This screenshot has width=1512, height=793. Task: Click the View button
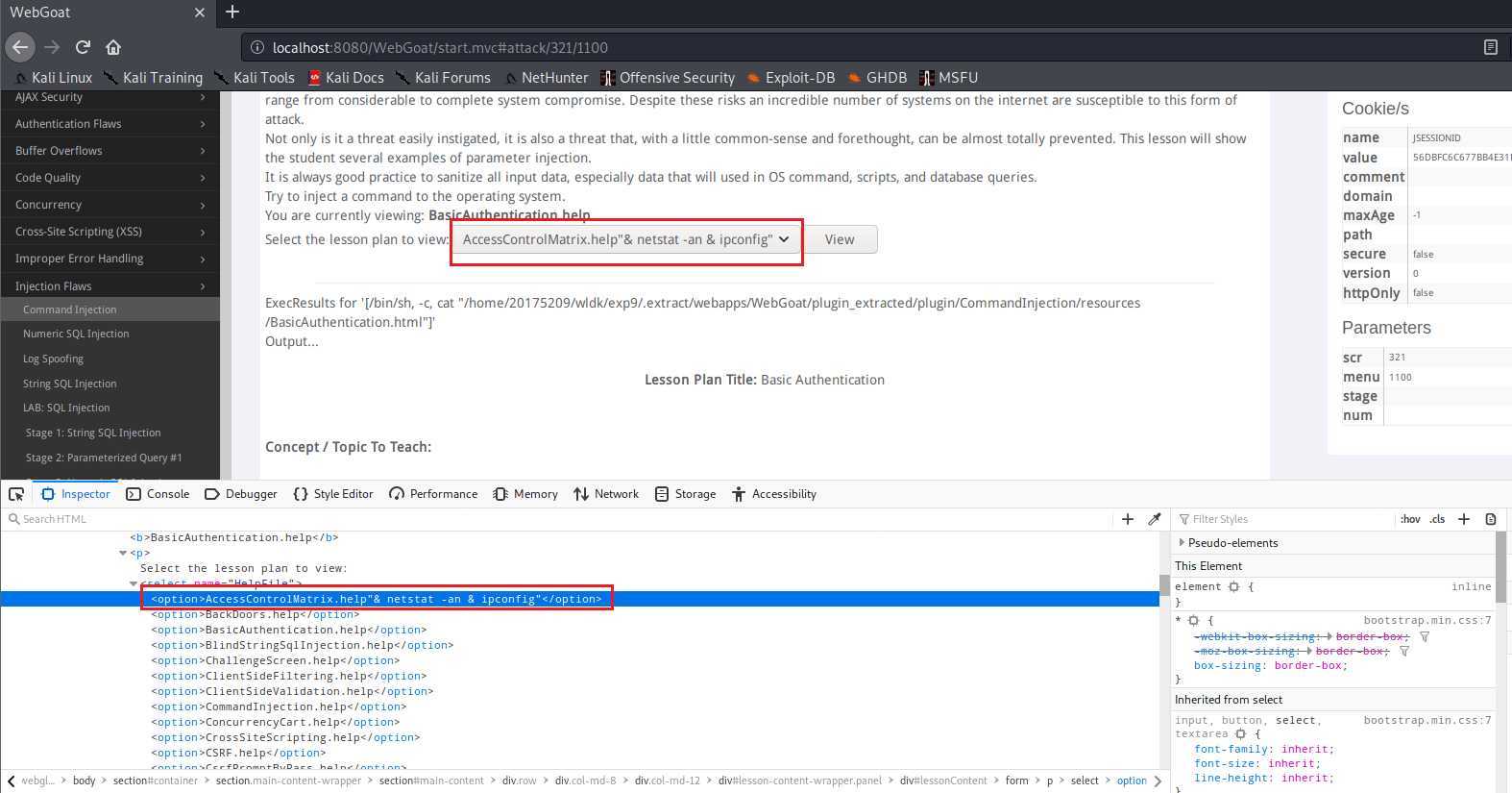point(840,239)
